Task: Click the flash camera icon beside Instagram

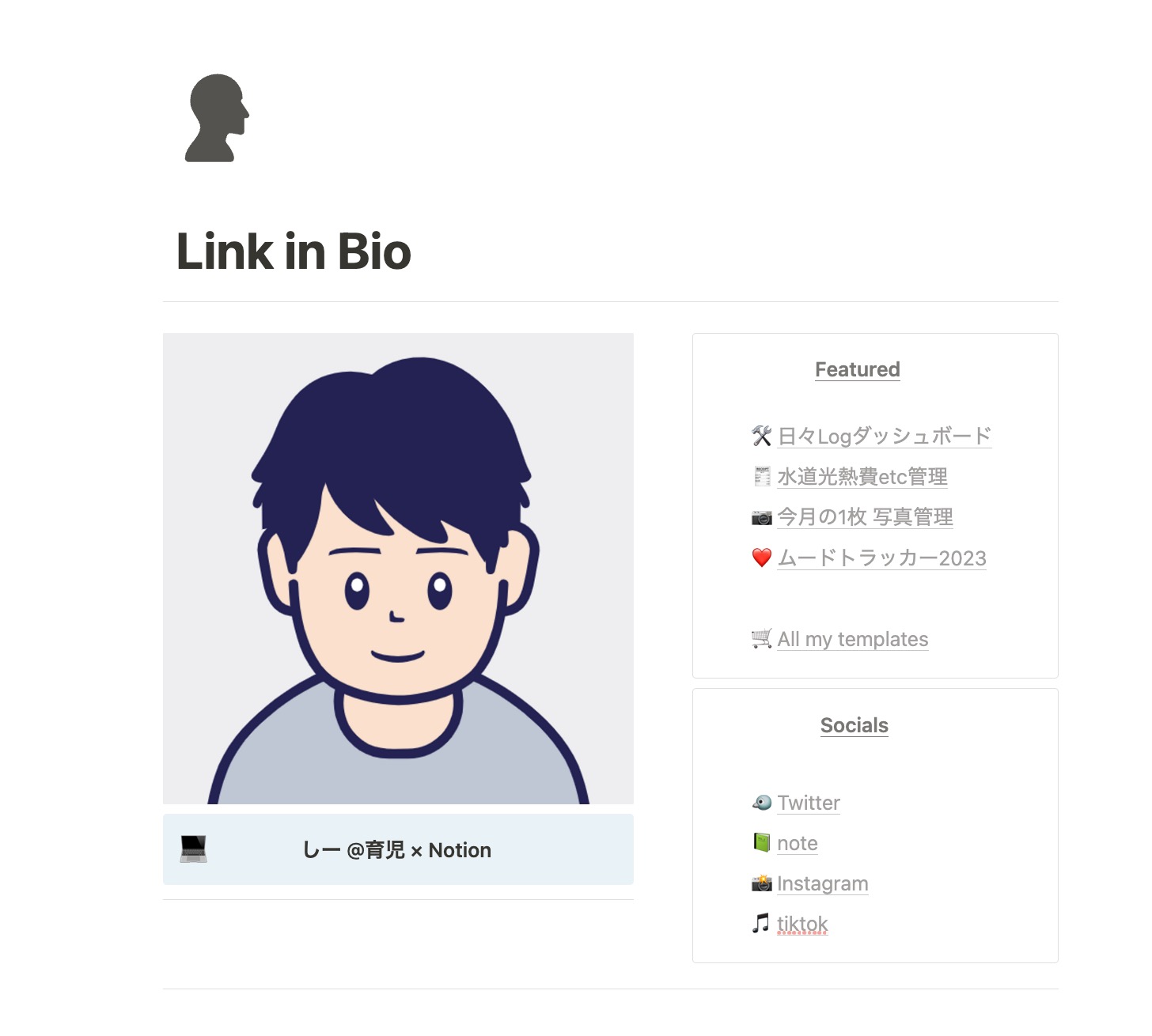Action: [761, 883]
